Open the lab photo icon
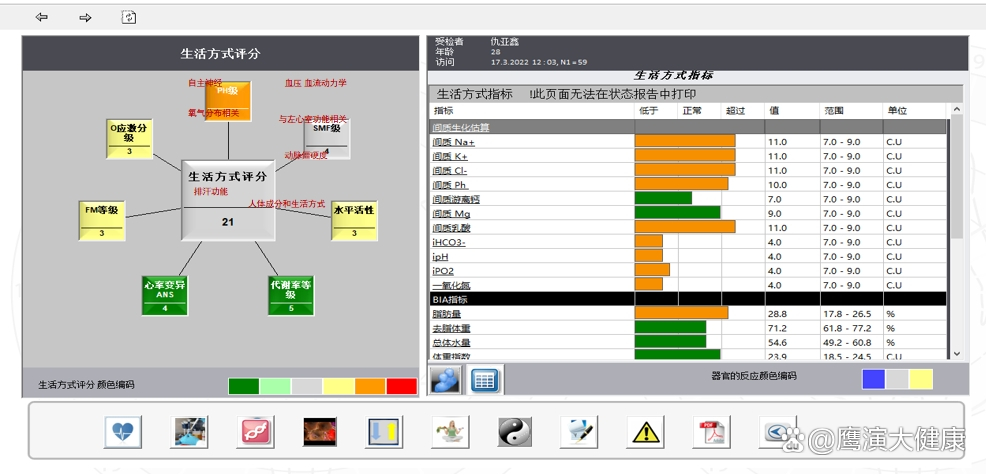The width and height of the screenshot is (986, 475). click(189, 432)
